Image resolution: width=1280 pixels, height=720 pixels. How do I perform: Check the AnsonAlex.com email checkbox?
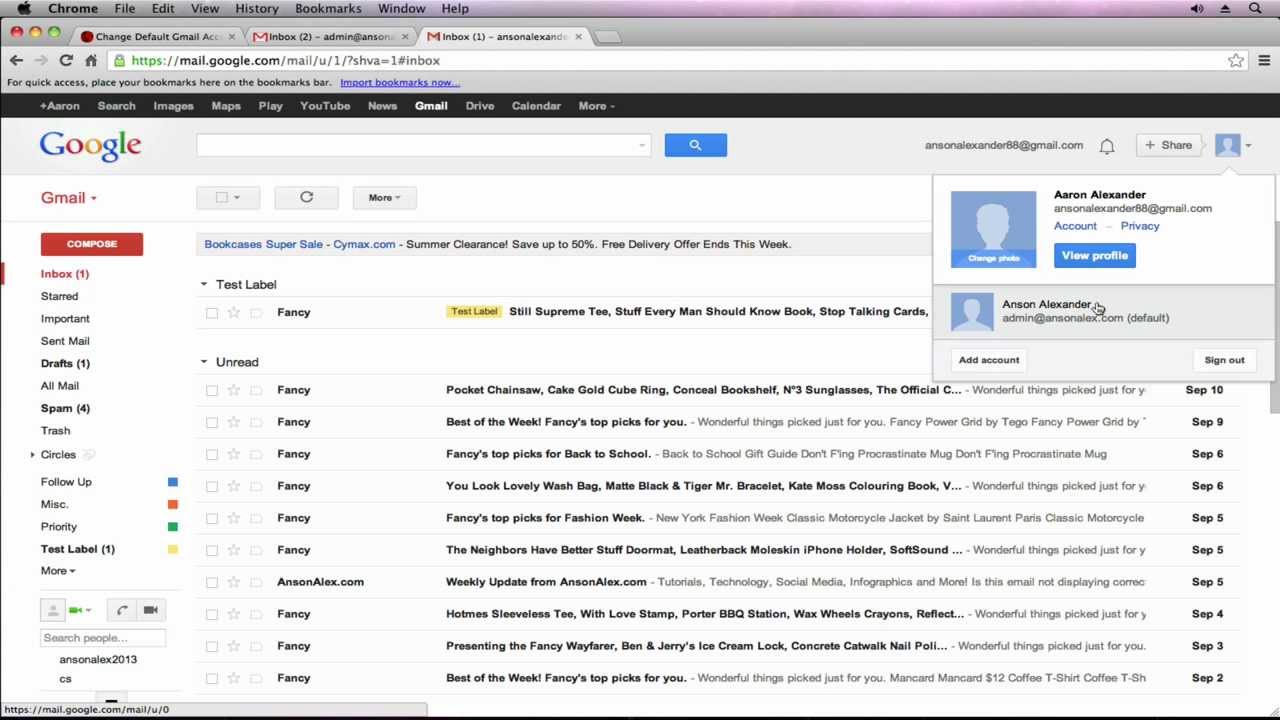click(x=212, y=582)
